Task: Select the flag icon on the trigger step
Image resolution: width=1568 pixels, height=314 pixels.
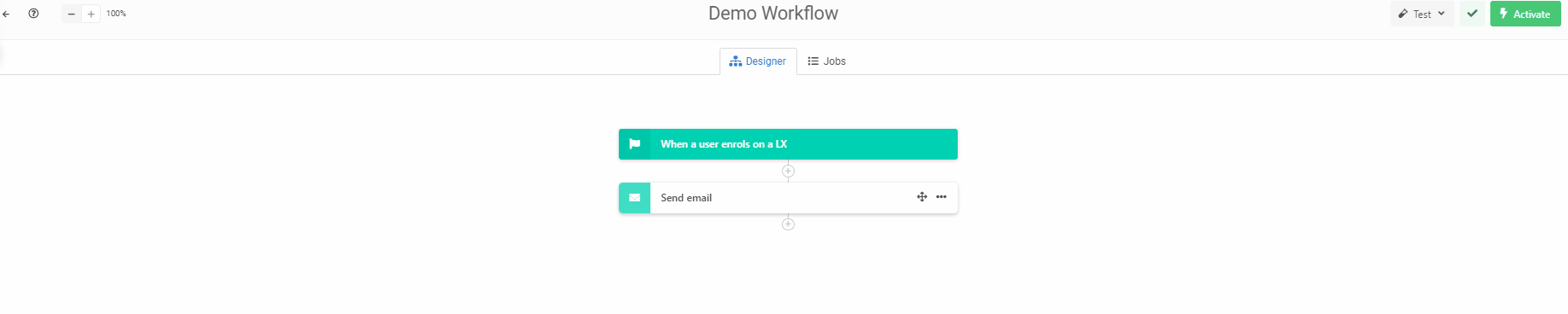Action: [x=634, y=144]
